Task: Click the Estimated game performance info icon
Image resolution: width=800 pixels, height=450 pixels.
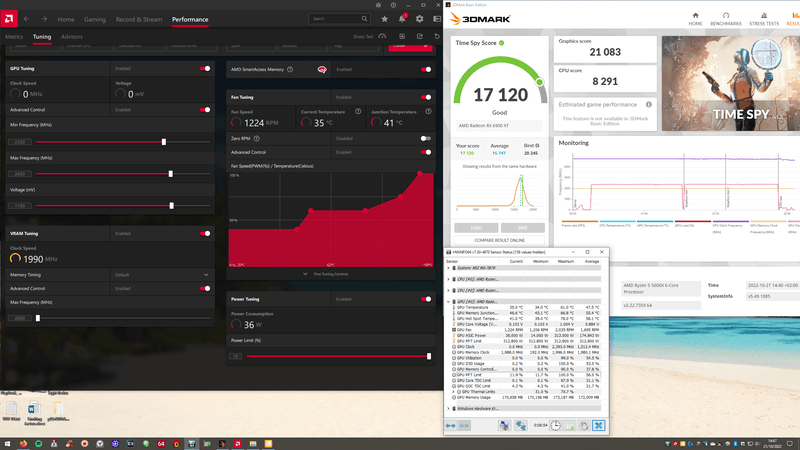Action: click(x=649, y=105)
